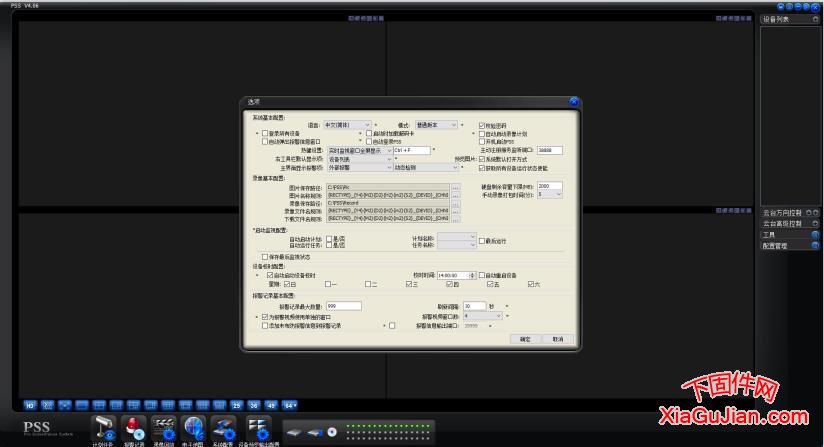This screenshot has width=824, height=447.
Task: Toggle auto popup alarm info window checkbox
Action: 265,141
